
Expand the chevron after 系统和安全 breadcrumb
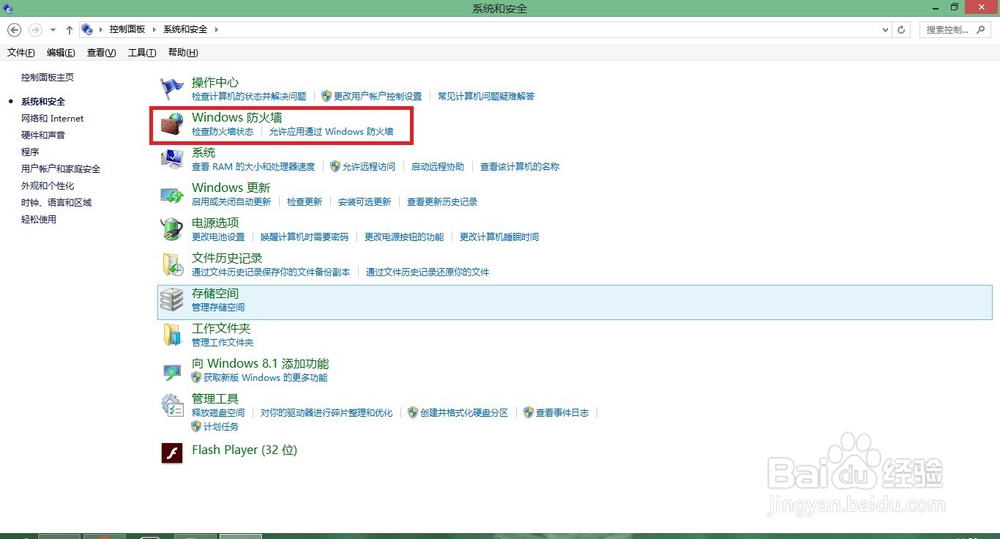point(216,29)
